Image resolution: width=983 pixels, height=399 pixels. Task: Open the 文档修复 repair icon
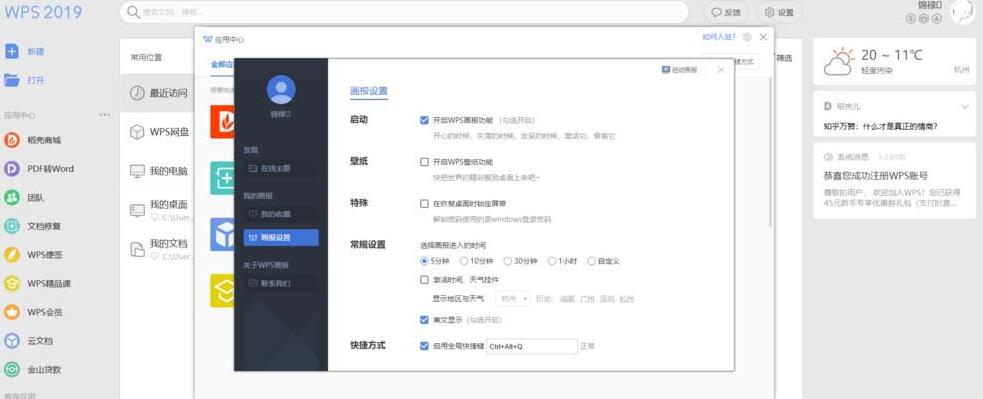pyautogui.click(x=12, y=226)
